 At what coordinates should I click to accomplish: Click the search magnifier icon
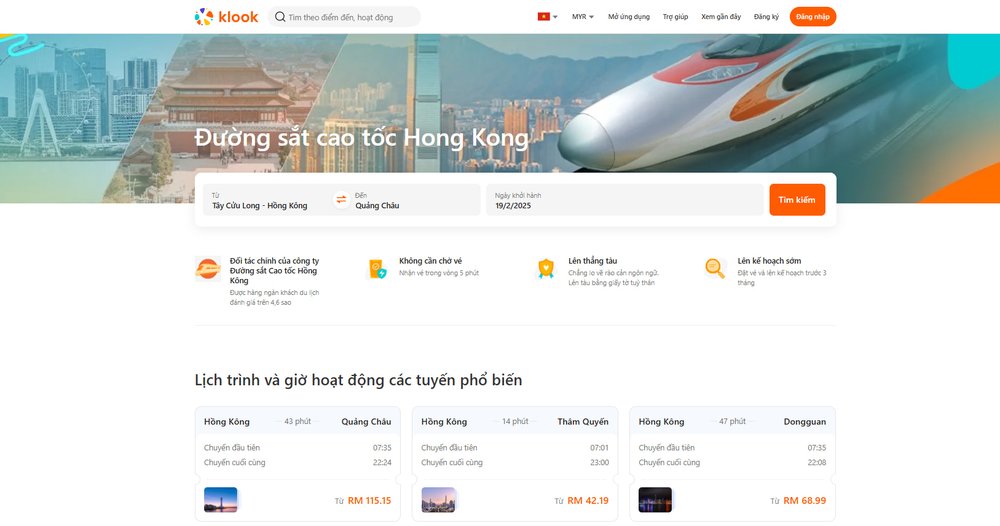[x=280, y=17]
